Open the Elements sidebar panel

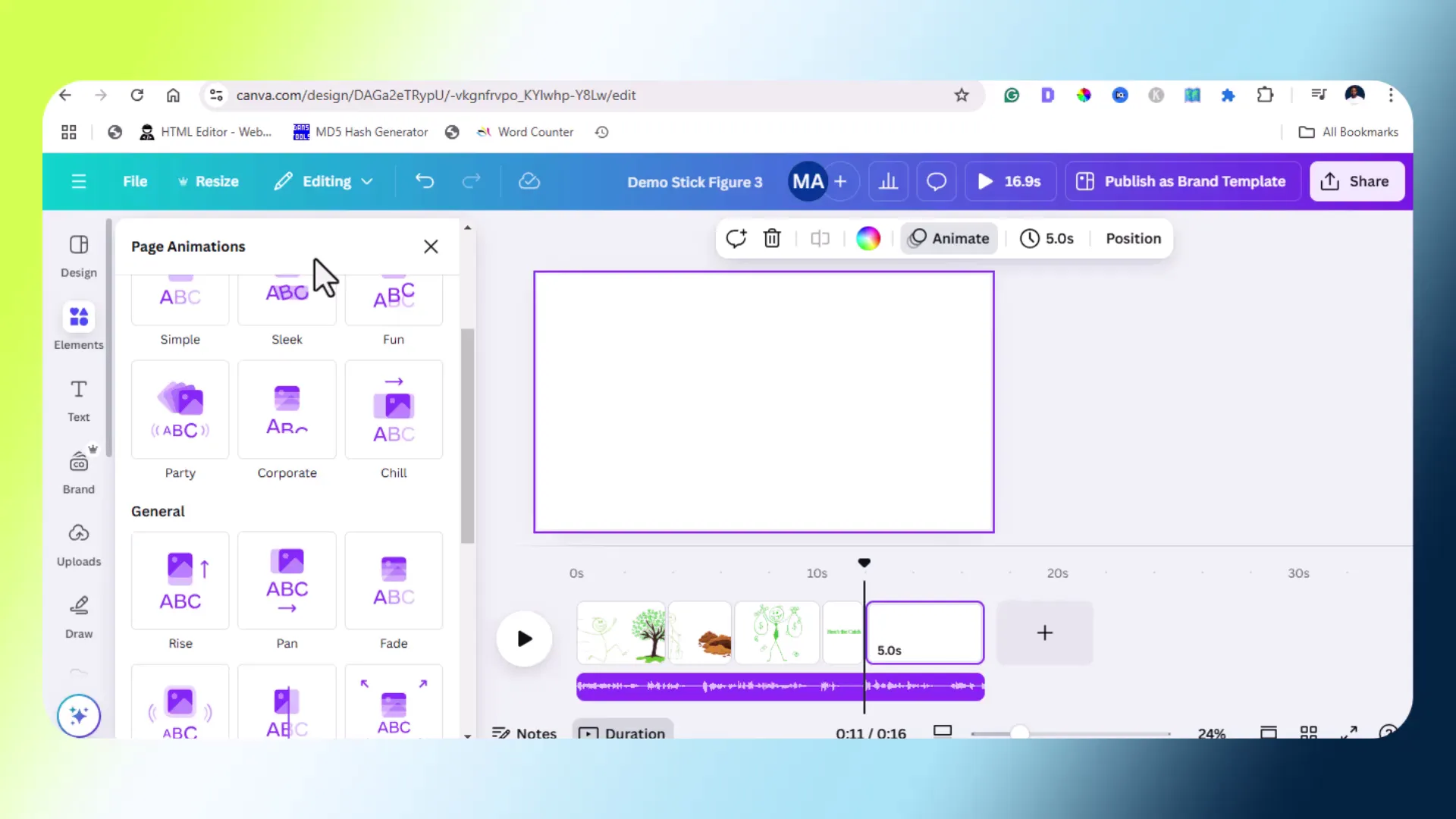pos(79,328)
